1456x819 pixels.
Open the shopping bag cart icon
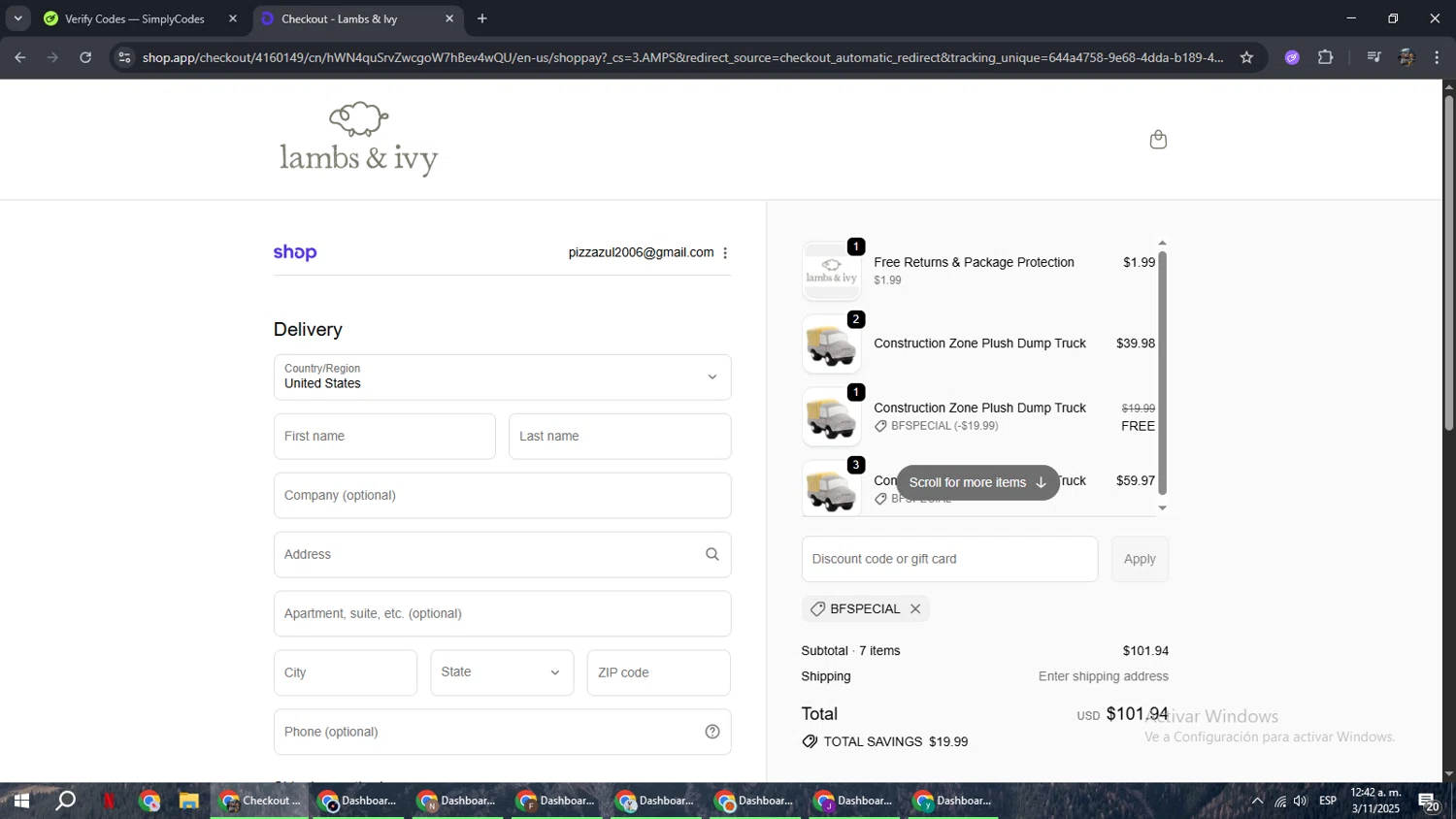[1158, 140]
